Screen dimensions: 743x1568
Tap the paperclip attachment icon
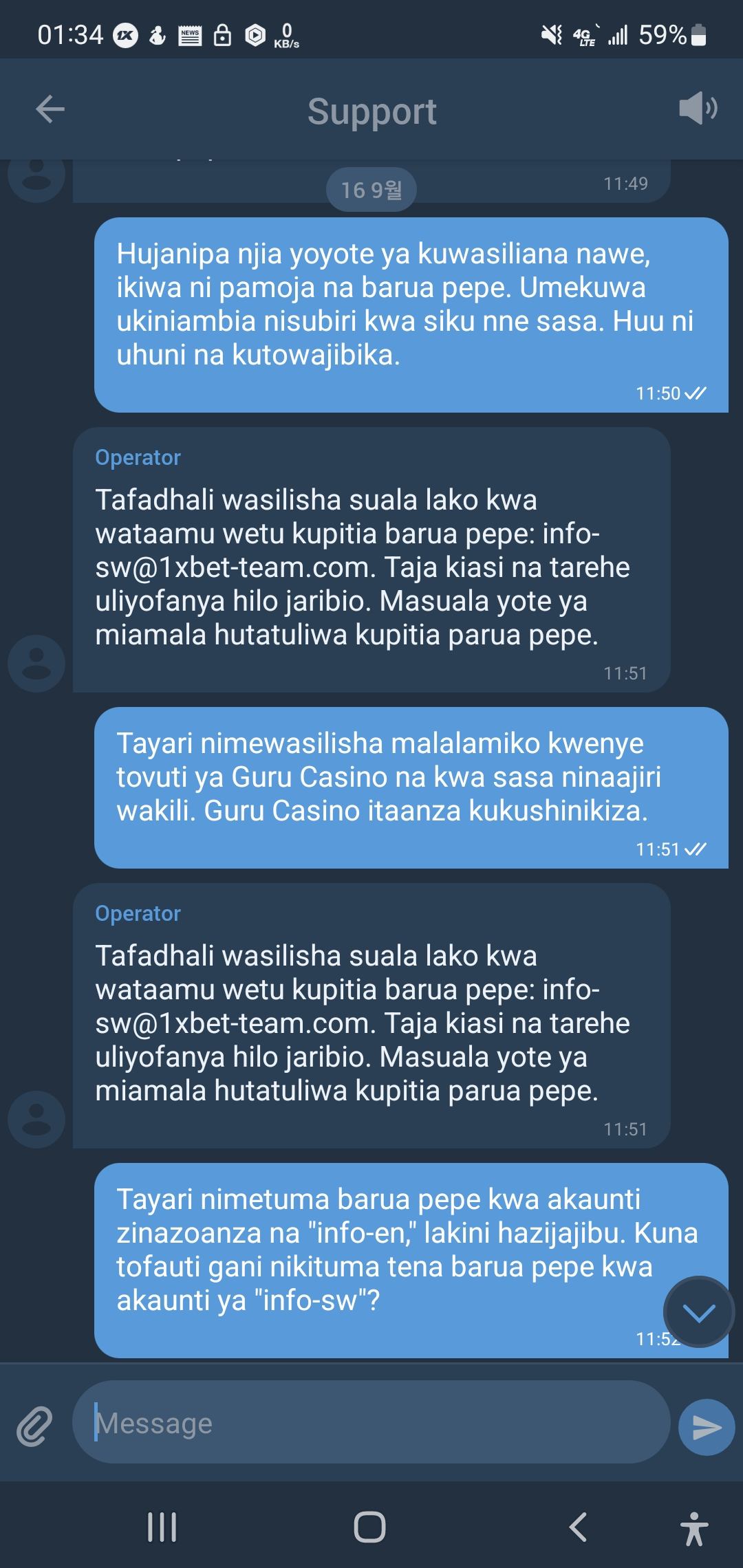pyautogui.click(x=34, y=1427)
